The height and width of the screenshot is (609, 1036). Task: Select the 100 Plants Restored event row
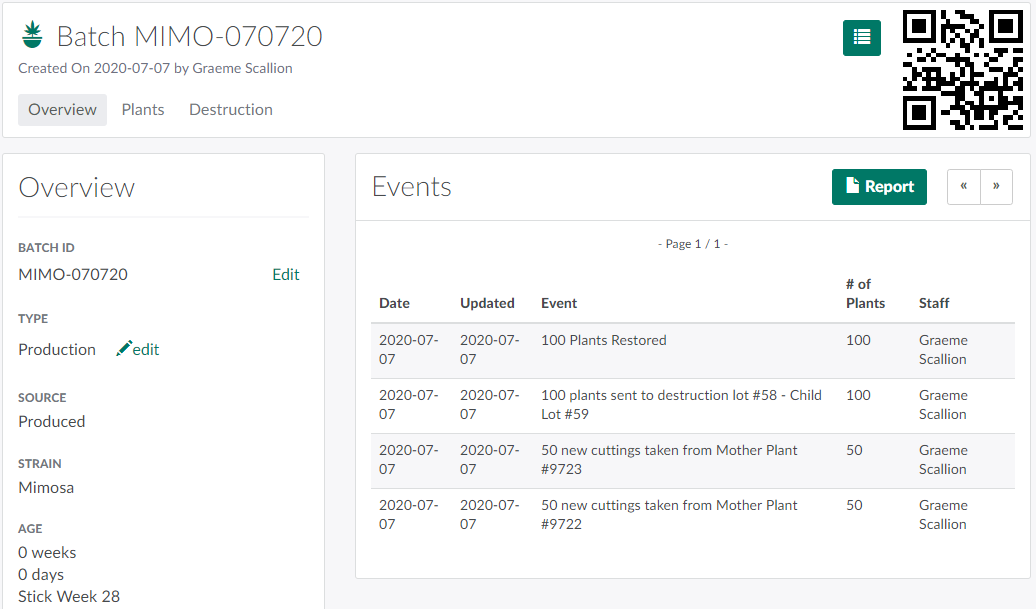[x=603, y=341]
